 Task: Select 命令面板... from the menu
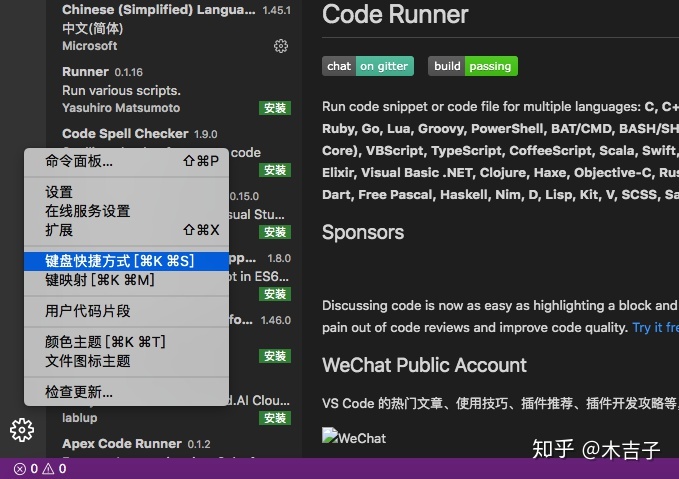point(126,162)
